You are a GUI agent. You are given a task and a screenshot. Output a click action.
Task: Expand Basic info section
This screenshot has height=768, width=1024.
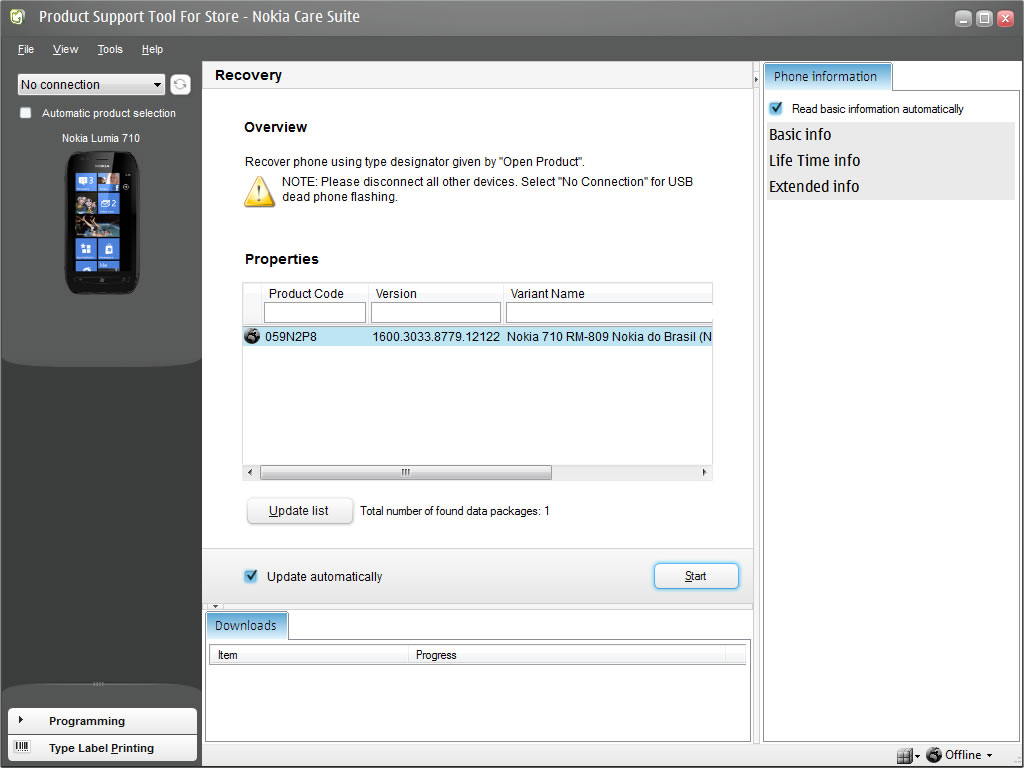[891, 135]
